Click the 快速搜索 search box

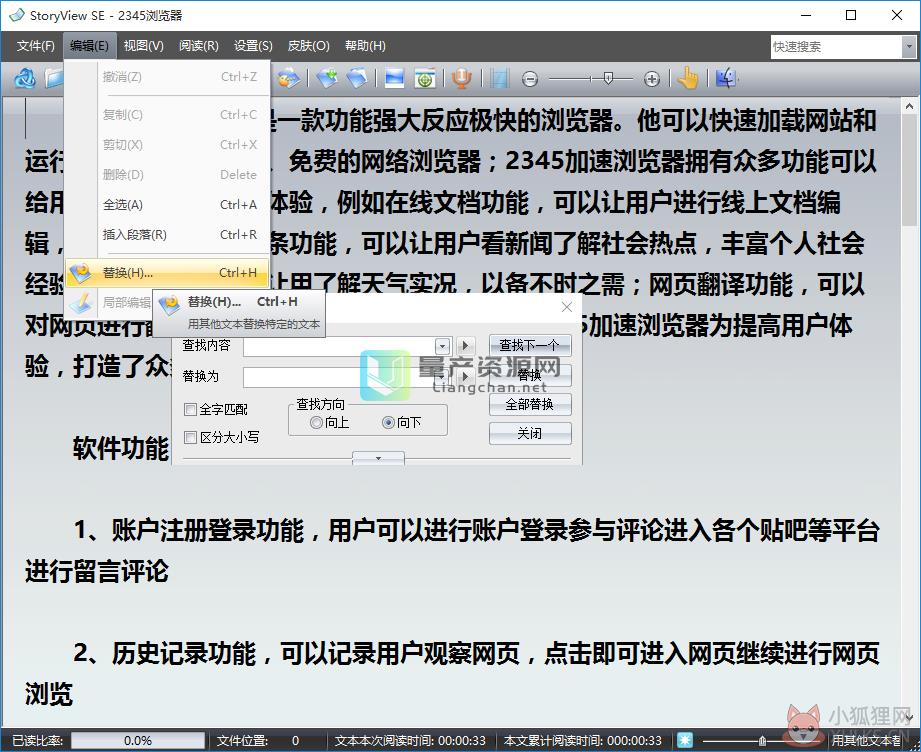pyautogui.click(x=836, y=46)
